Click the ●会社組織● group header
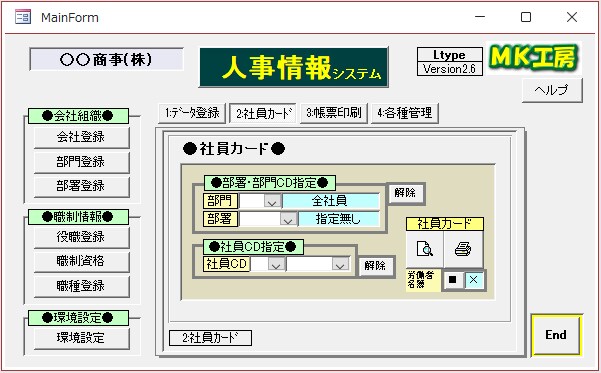The height and width of the screenshot is (373, 601). click(78, 116)
